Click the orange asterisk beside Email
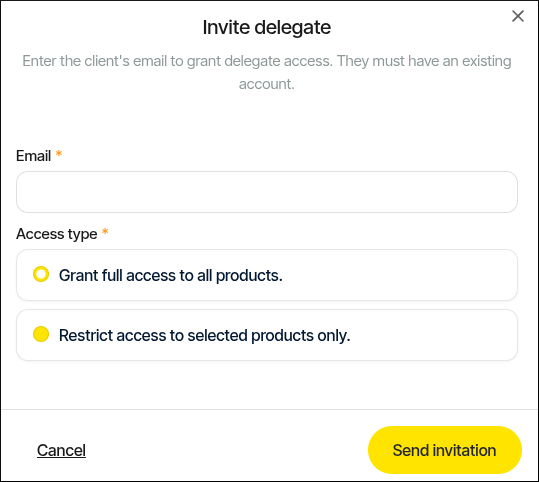Viewport: 539px width, 482px height. 59,153
